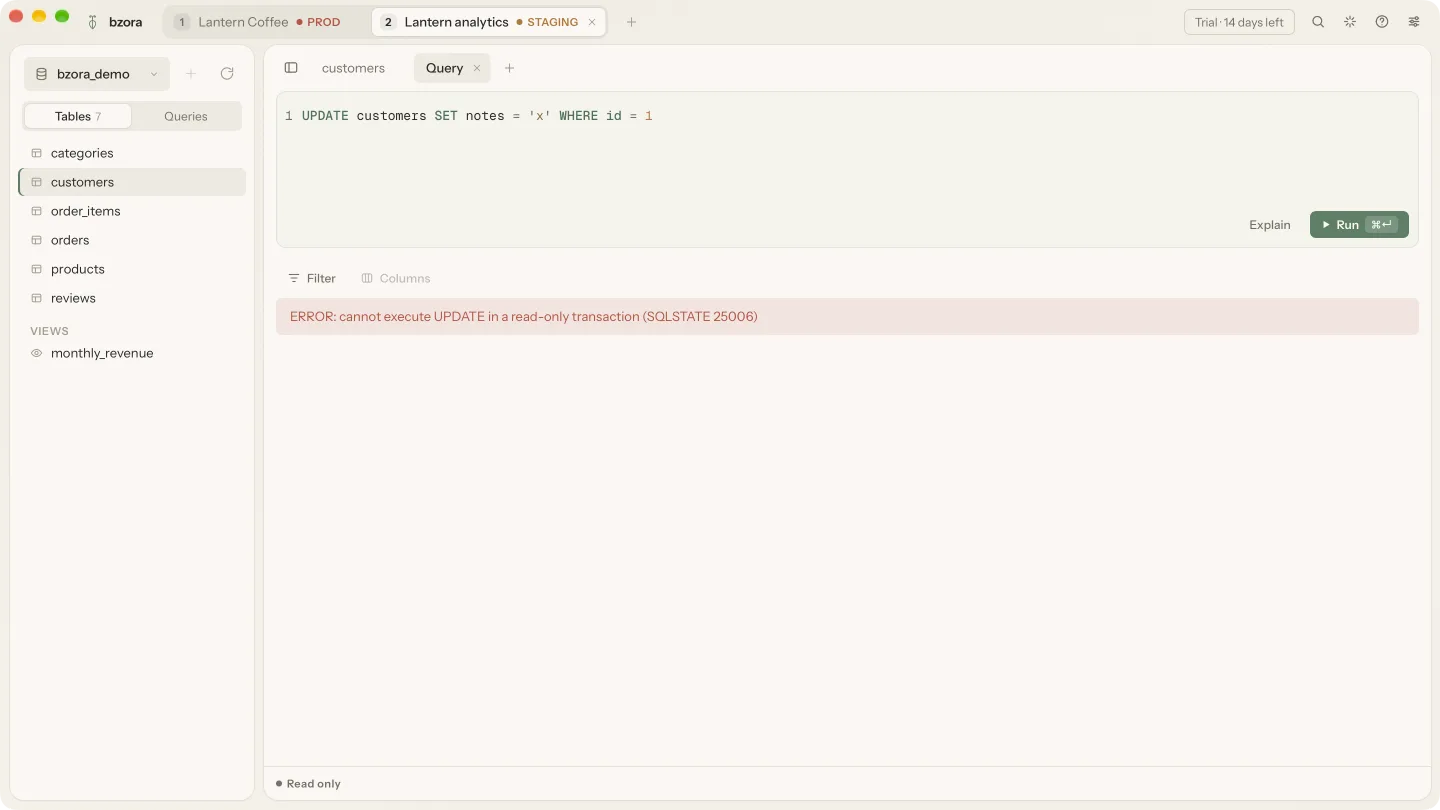Close the Query tab
This screenshot has width=1440, height=810.
477,68
